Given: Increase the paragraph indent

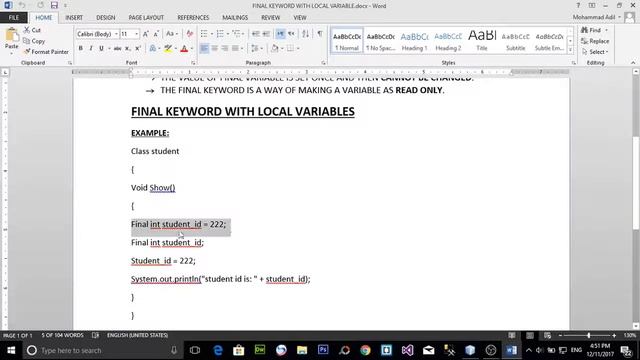Looking at the screenshot, I should point(266,34).
